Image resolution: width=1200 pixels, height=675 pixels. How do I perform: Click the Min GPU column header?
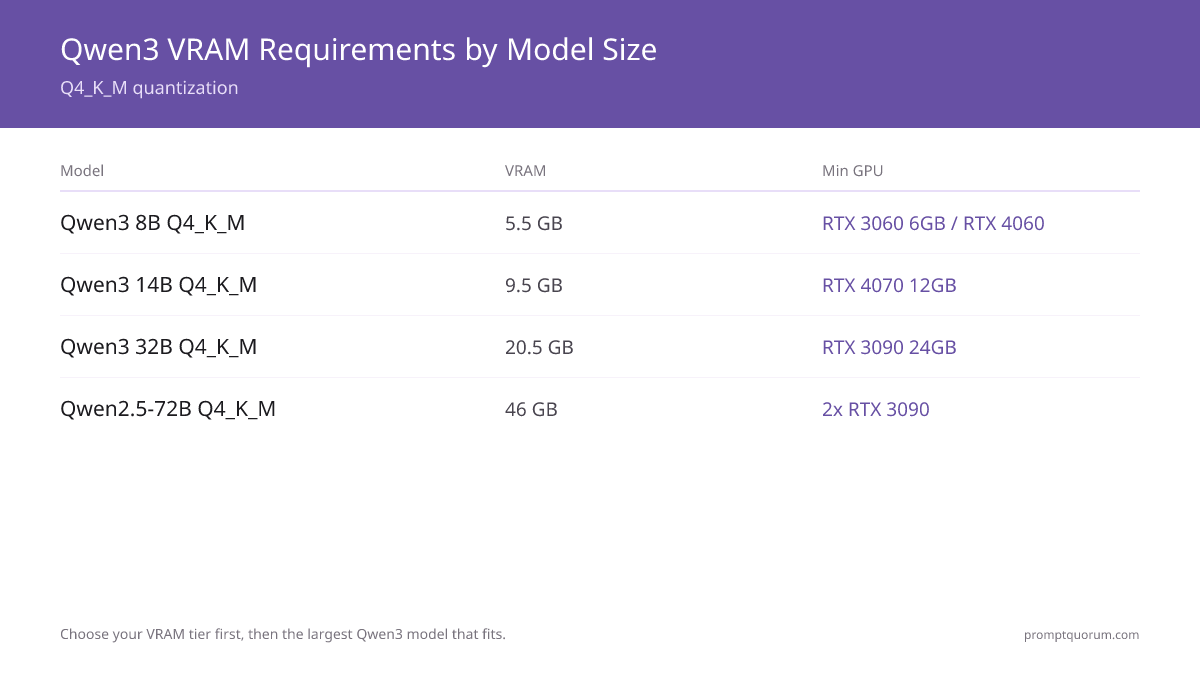pyautogui.click(x=853, y=171)
